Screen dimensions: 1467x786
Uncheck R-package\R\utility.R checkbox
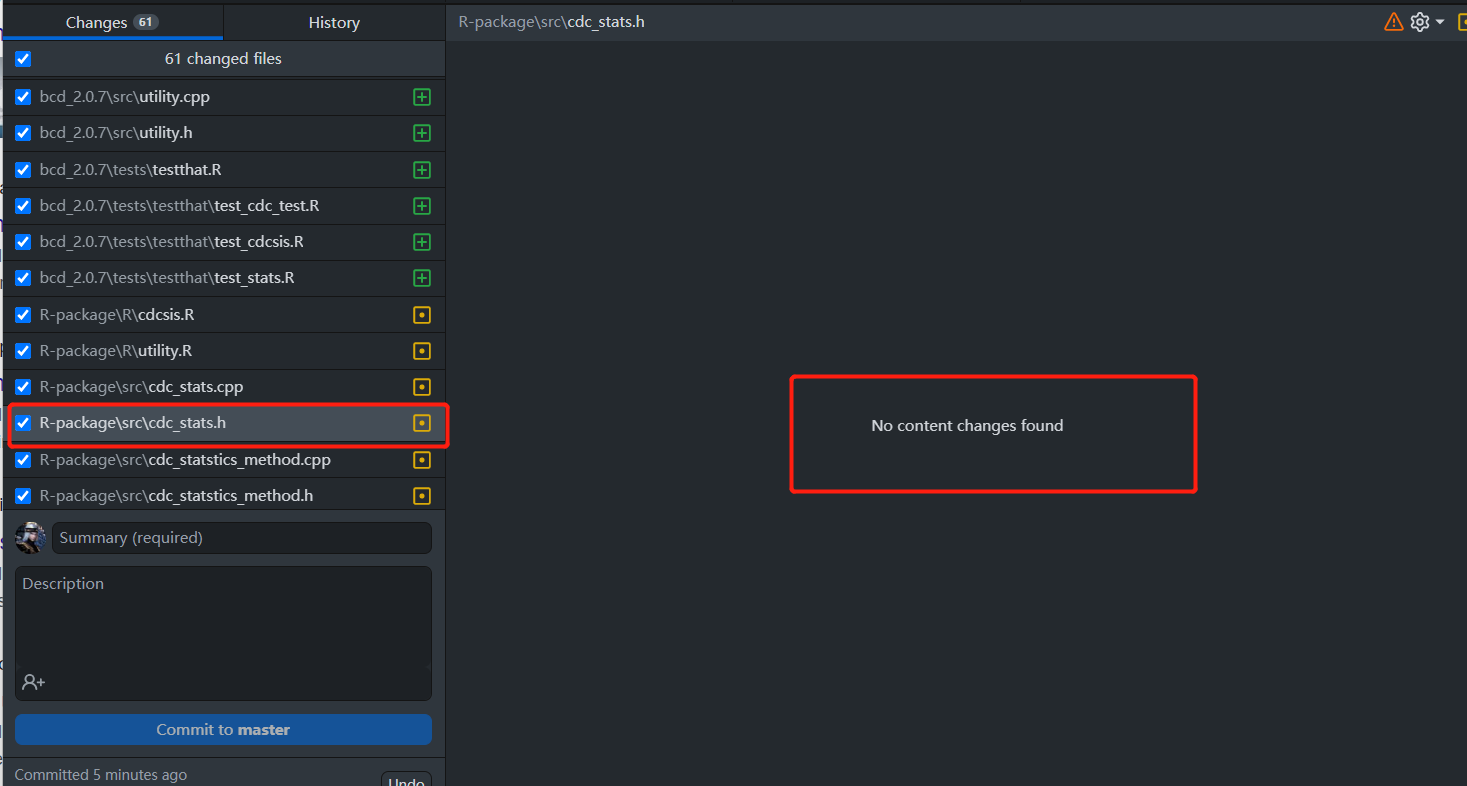coord(23,351)
